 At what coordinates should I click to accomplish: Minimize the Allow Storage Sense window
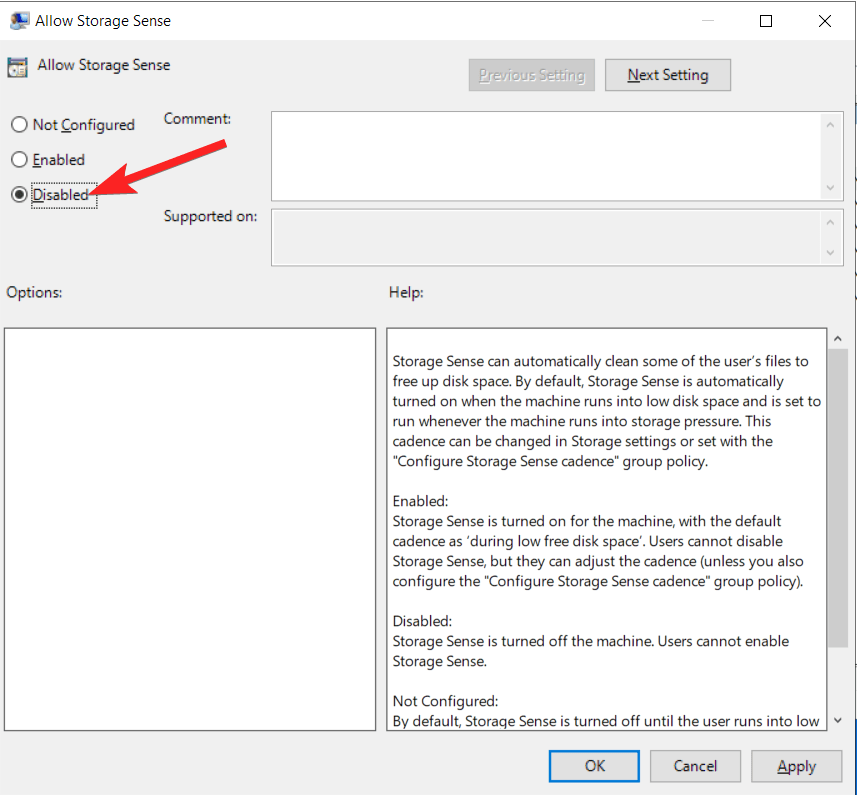709,20
